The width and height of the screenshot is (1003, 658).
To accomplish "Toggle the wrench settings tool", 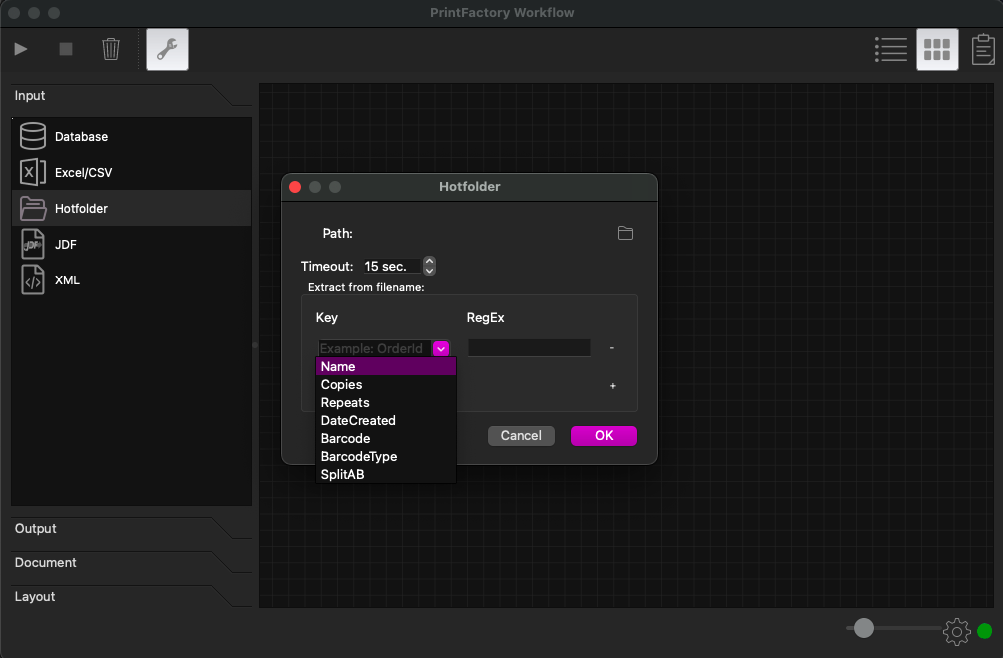I will (x=167, y=49).
